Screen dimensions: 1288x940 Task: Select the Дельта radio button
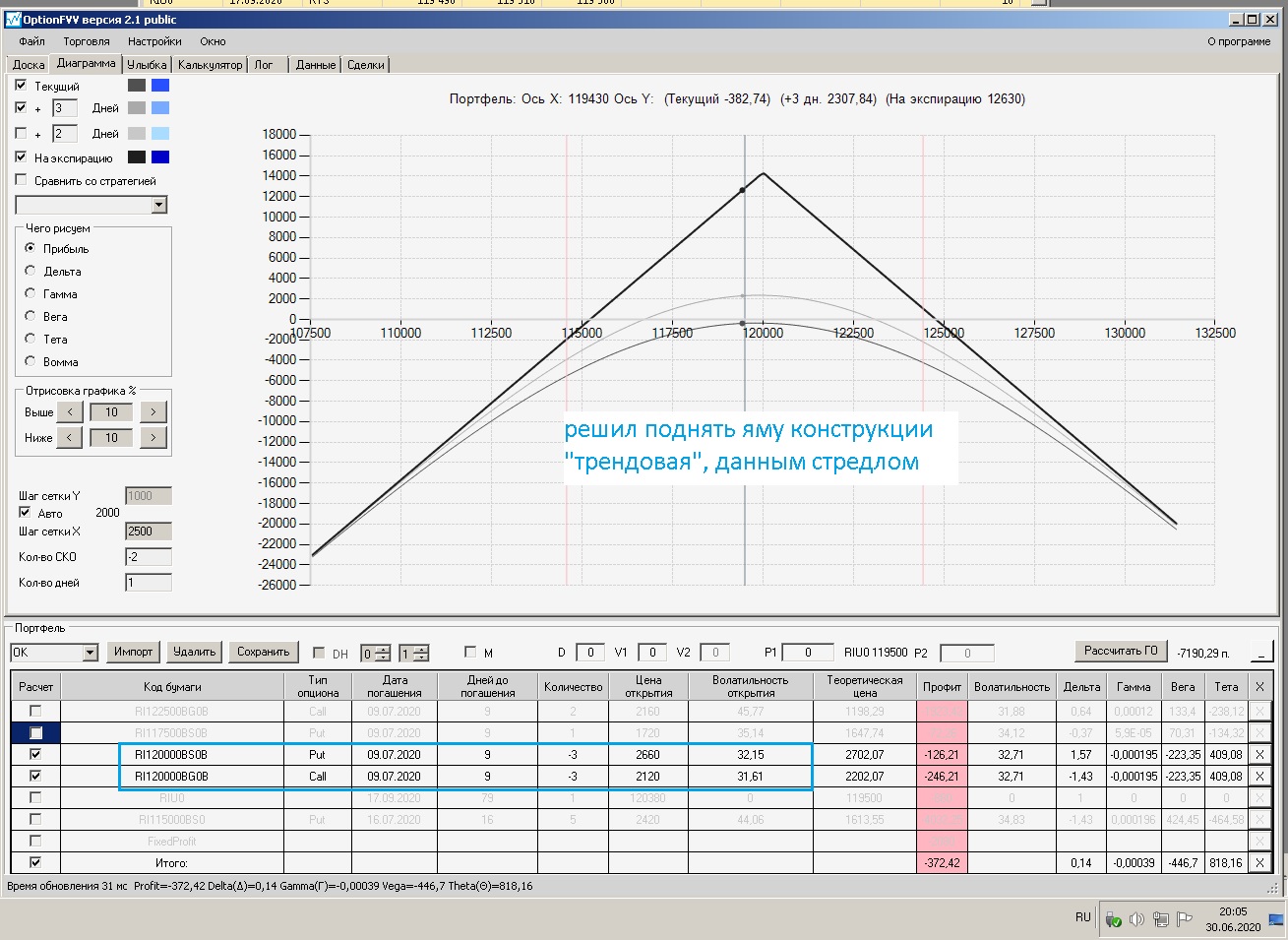point(31,271)
